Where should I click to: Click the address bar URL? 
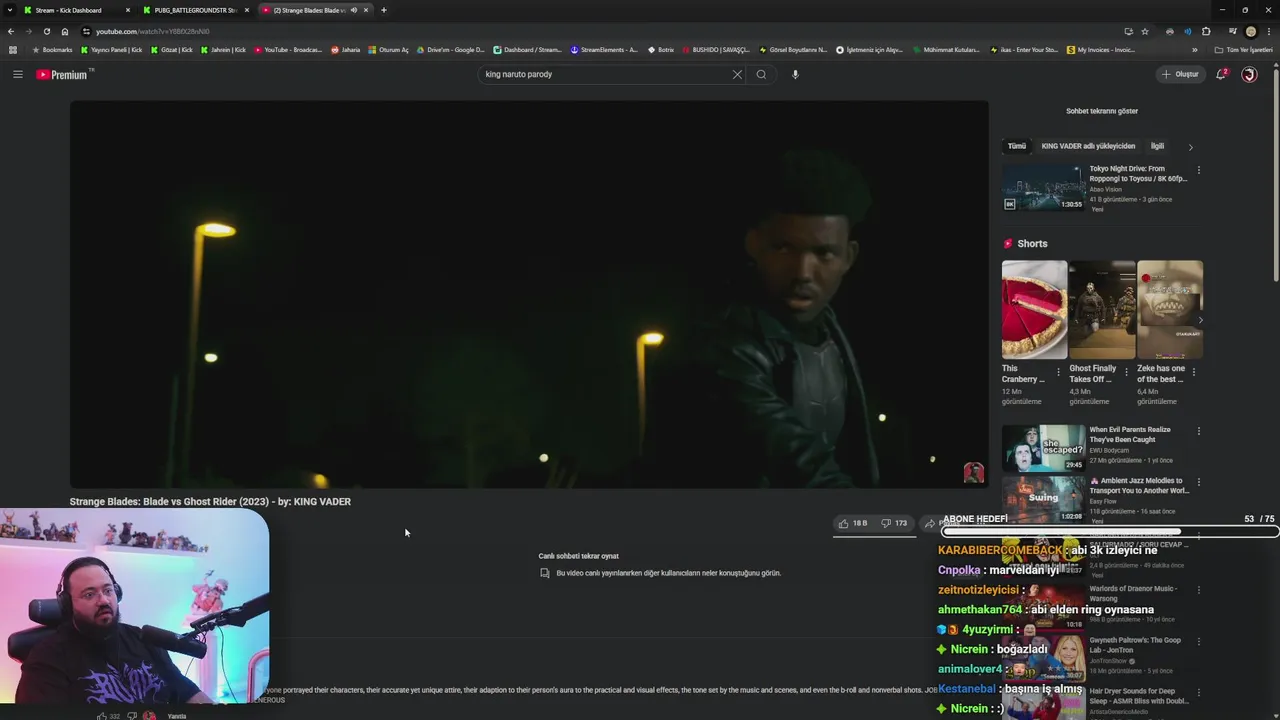(153, 31)
